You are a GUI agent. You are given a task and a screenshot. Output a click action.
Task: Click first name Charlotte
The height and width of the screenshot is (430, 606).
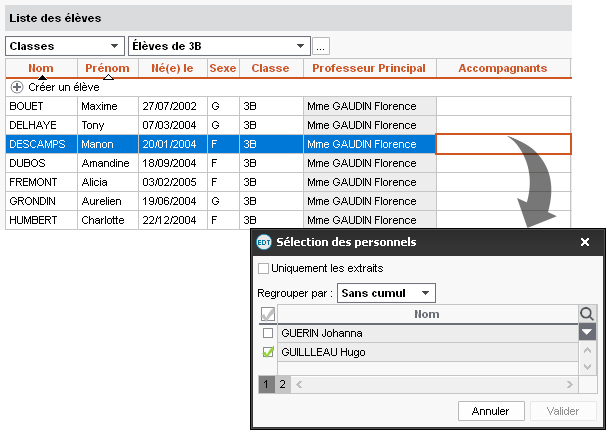click(x=103, y=220)
